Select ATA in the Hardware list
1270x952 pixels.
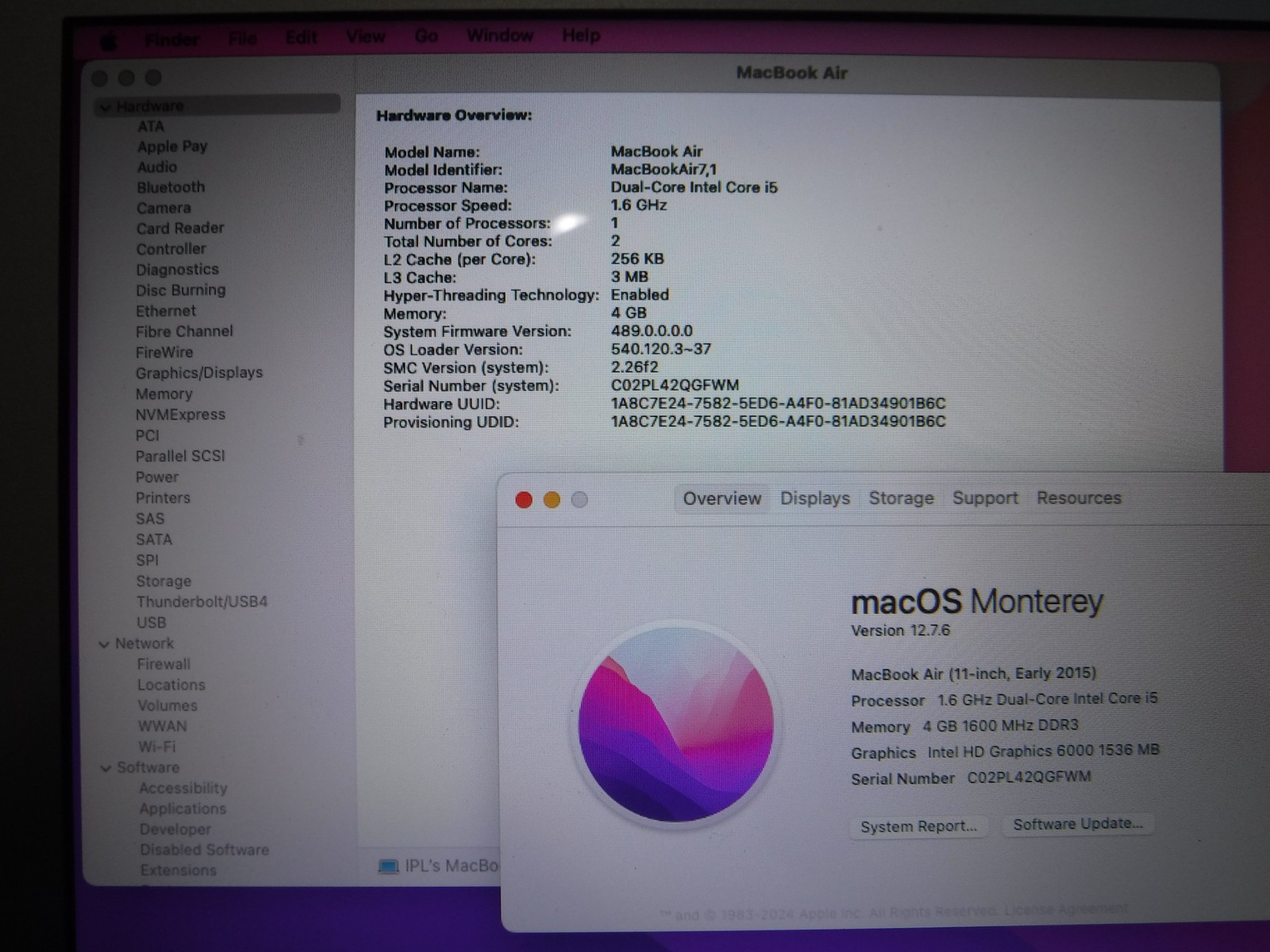[151, 127]
